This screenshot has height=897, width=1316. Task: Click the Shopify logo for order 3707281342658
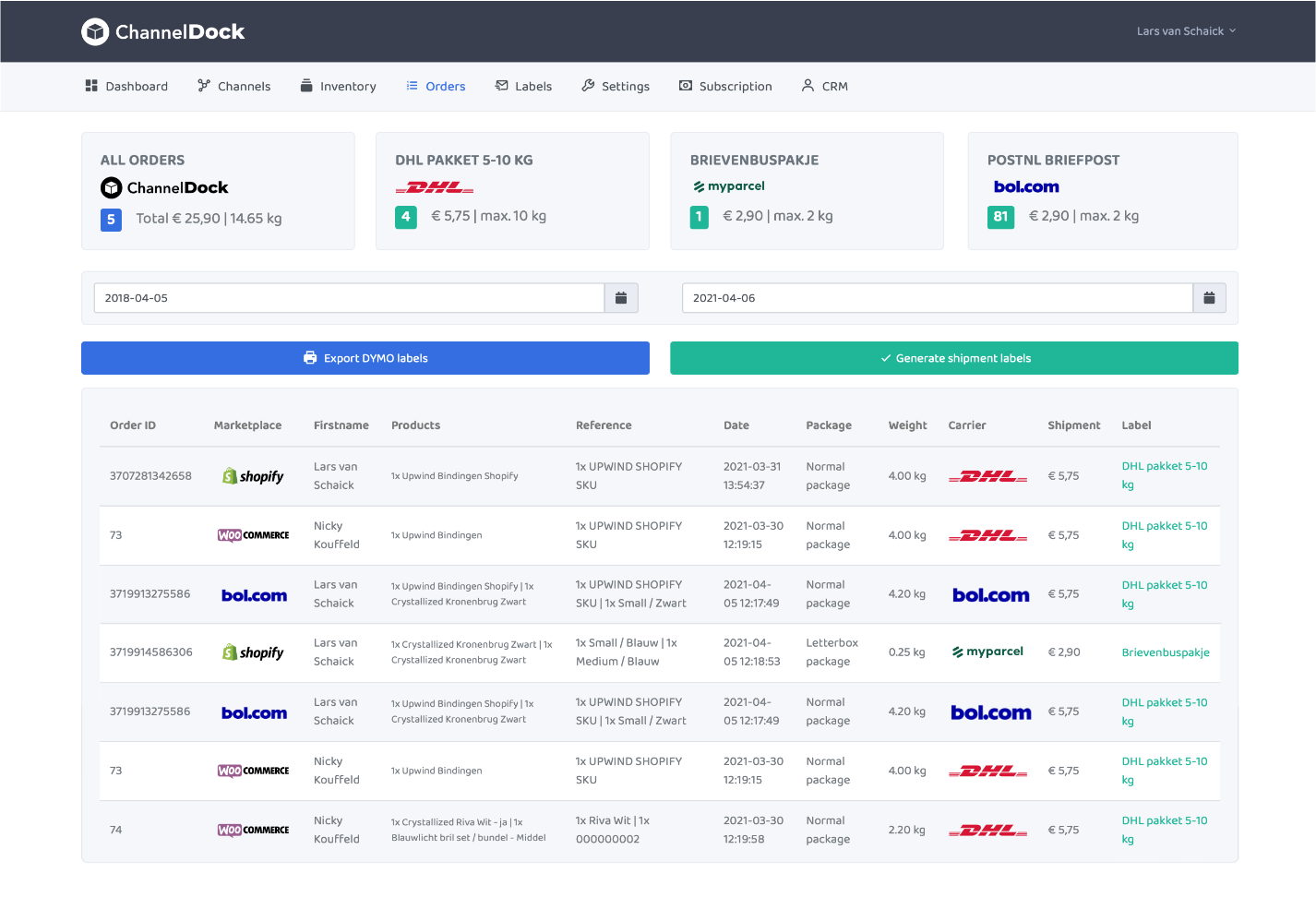click(253, 476)
